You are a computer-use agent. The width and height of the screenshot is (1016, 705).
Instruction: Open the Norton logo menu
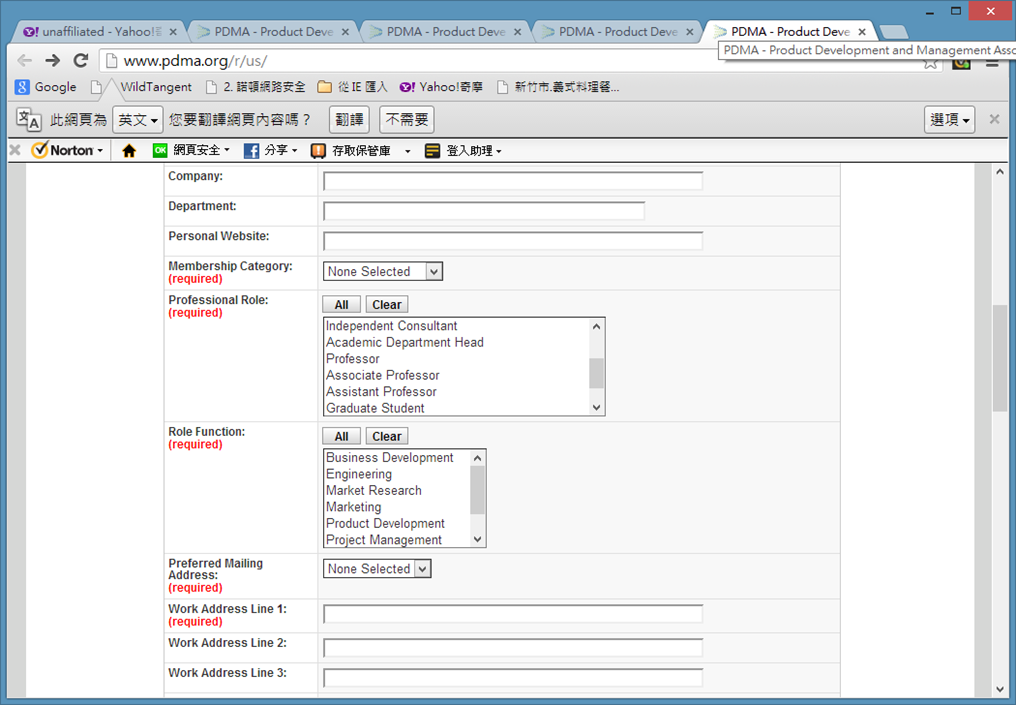(x=67, y=150)
